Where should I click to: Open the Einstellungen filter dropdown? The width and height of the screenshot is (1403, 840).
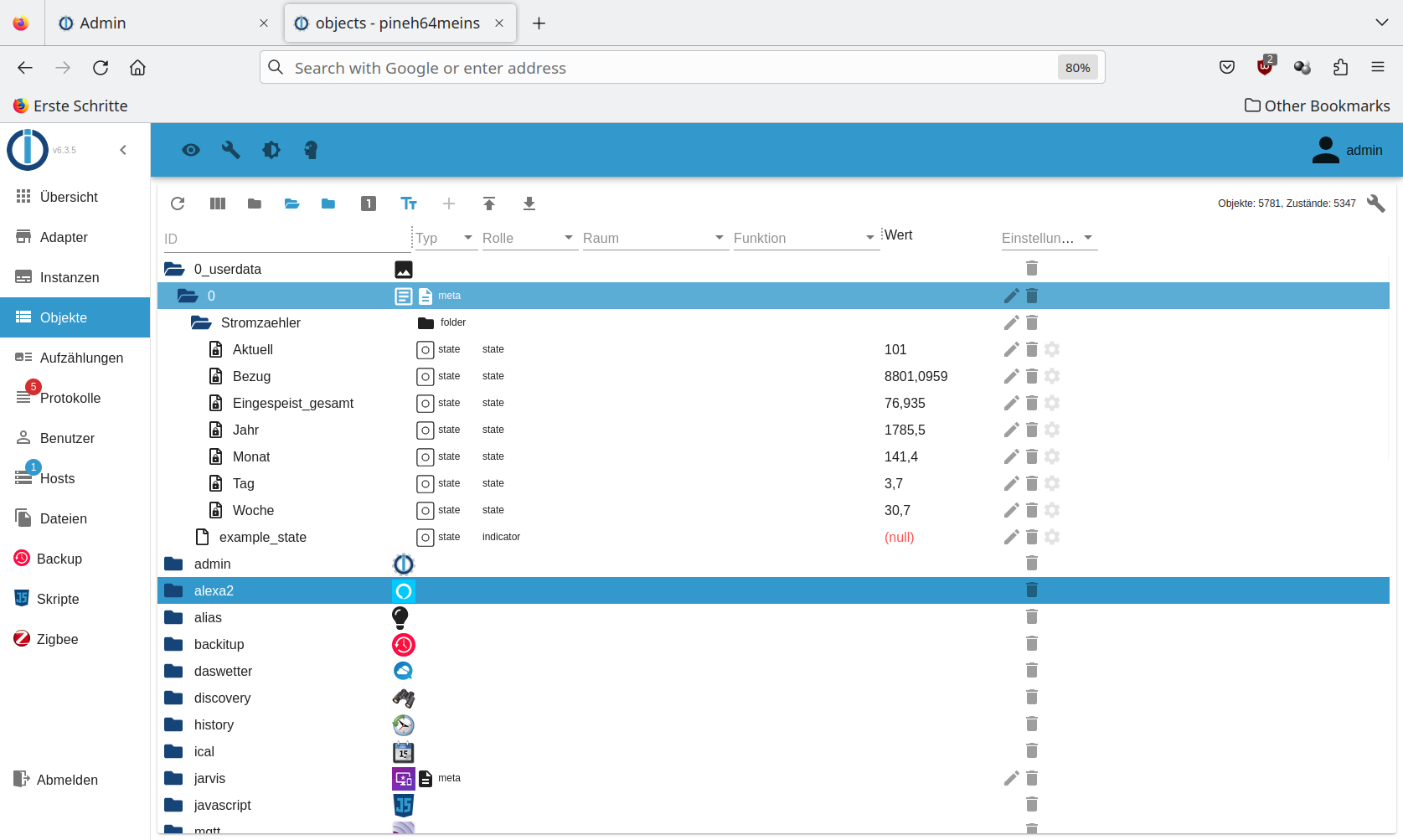pos(1050,238)
